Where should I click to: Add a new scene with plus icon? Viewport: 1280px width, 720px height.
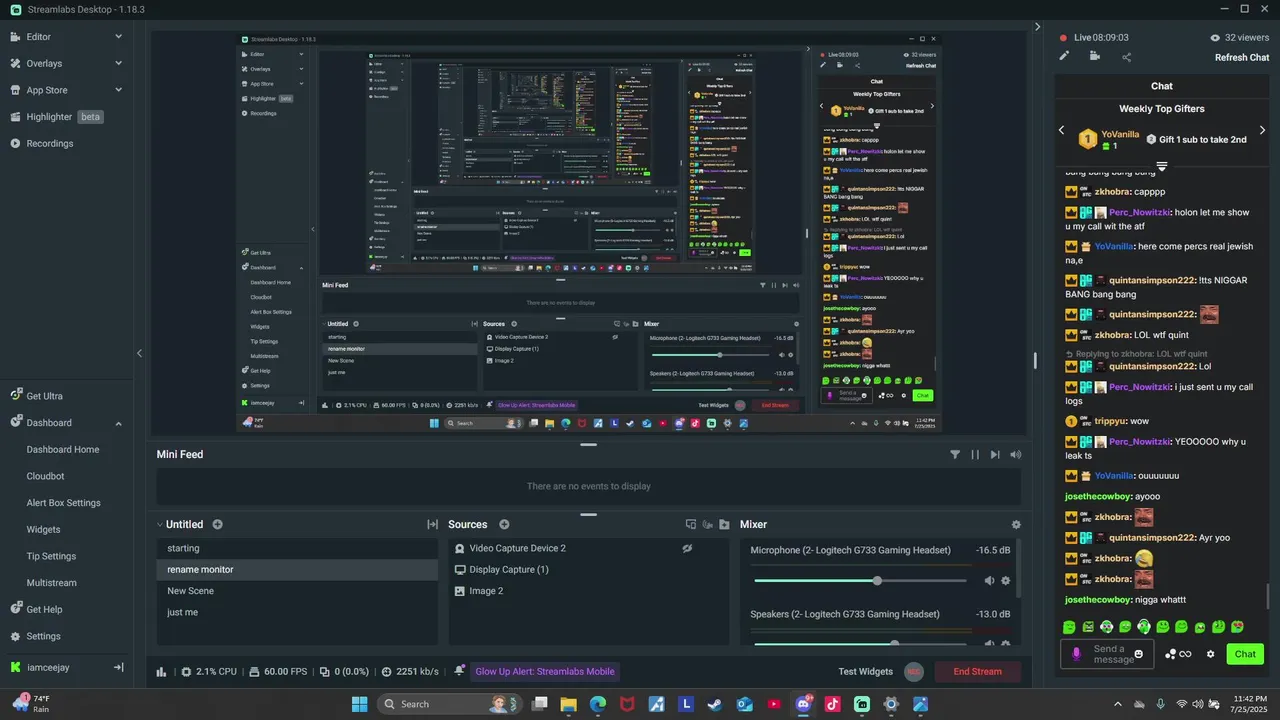[217, 524]
